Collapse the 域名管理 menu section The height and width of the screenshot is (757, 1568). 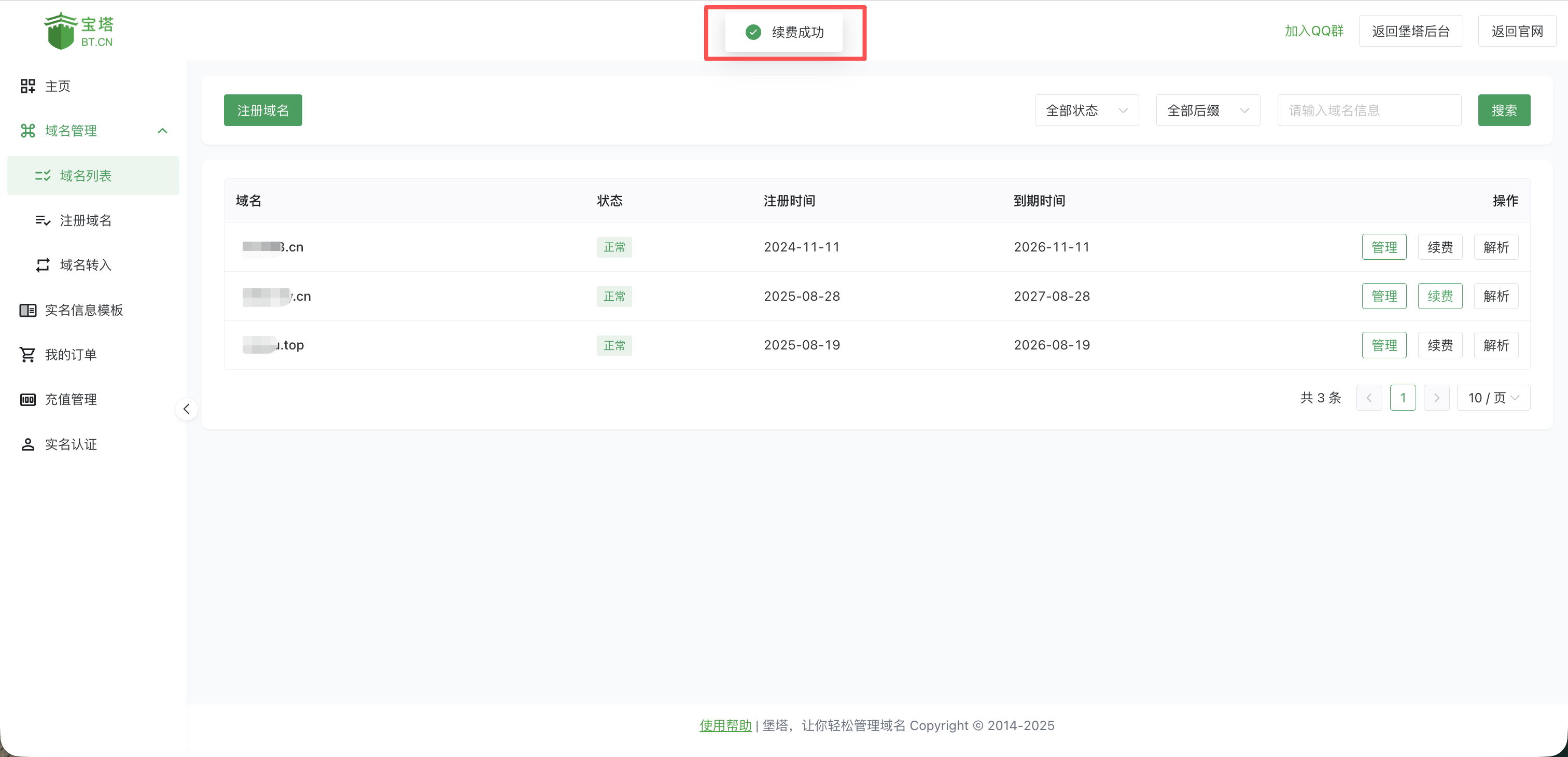162,130
